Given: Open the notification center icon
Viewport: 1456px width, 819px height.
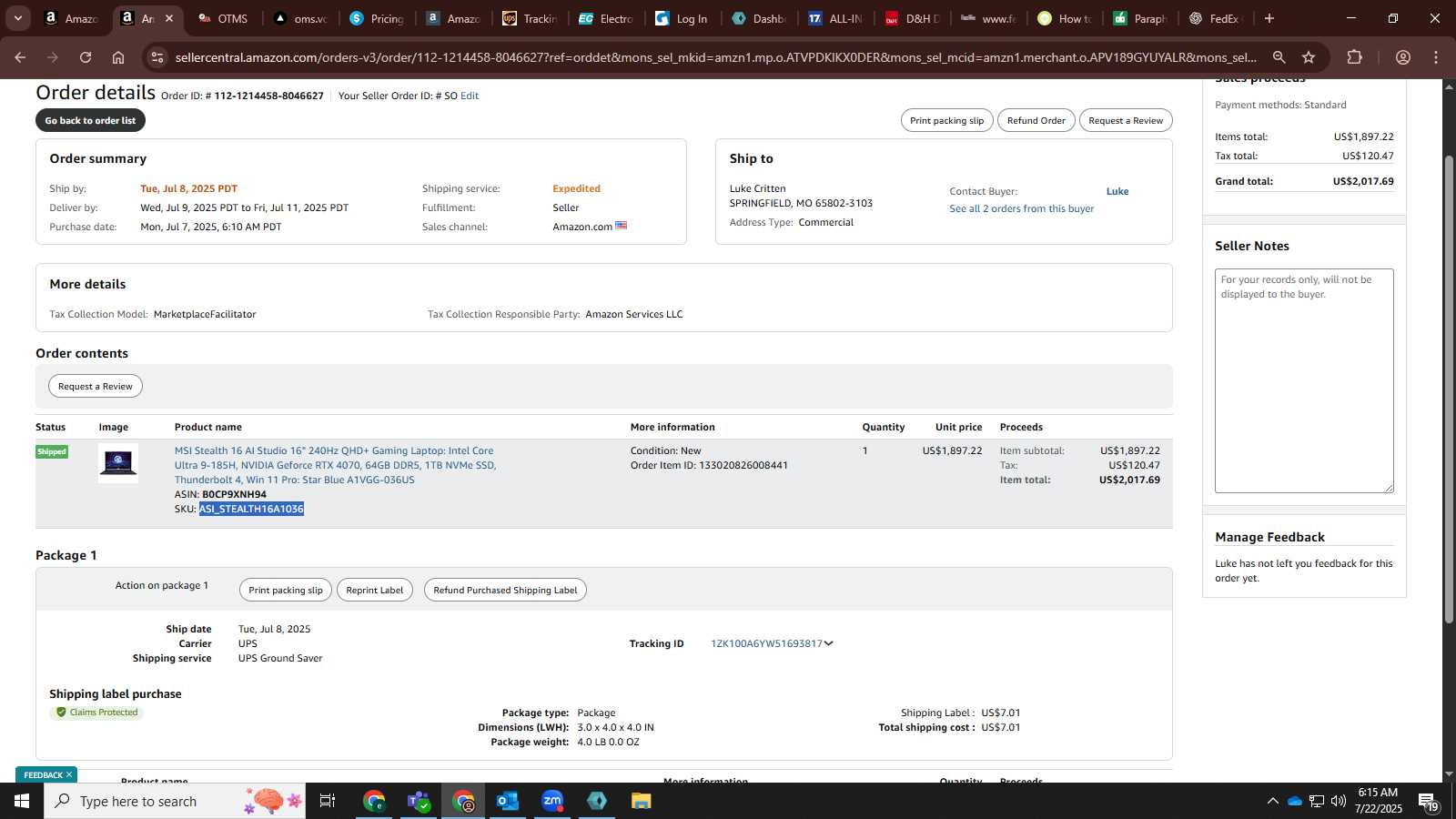Looking at the screenshot, I should (x=1429, y=802).
